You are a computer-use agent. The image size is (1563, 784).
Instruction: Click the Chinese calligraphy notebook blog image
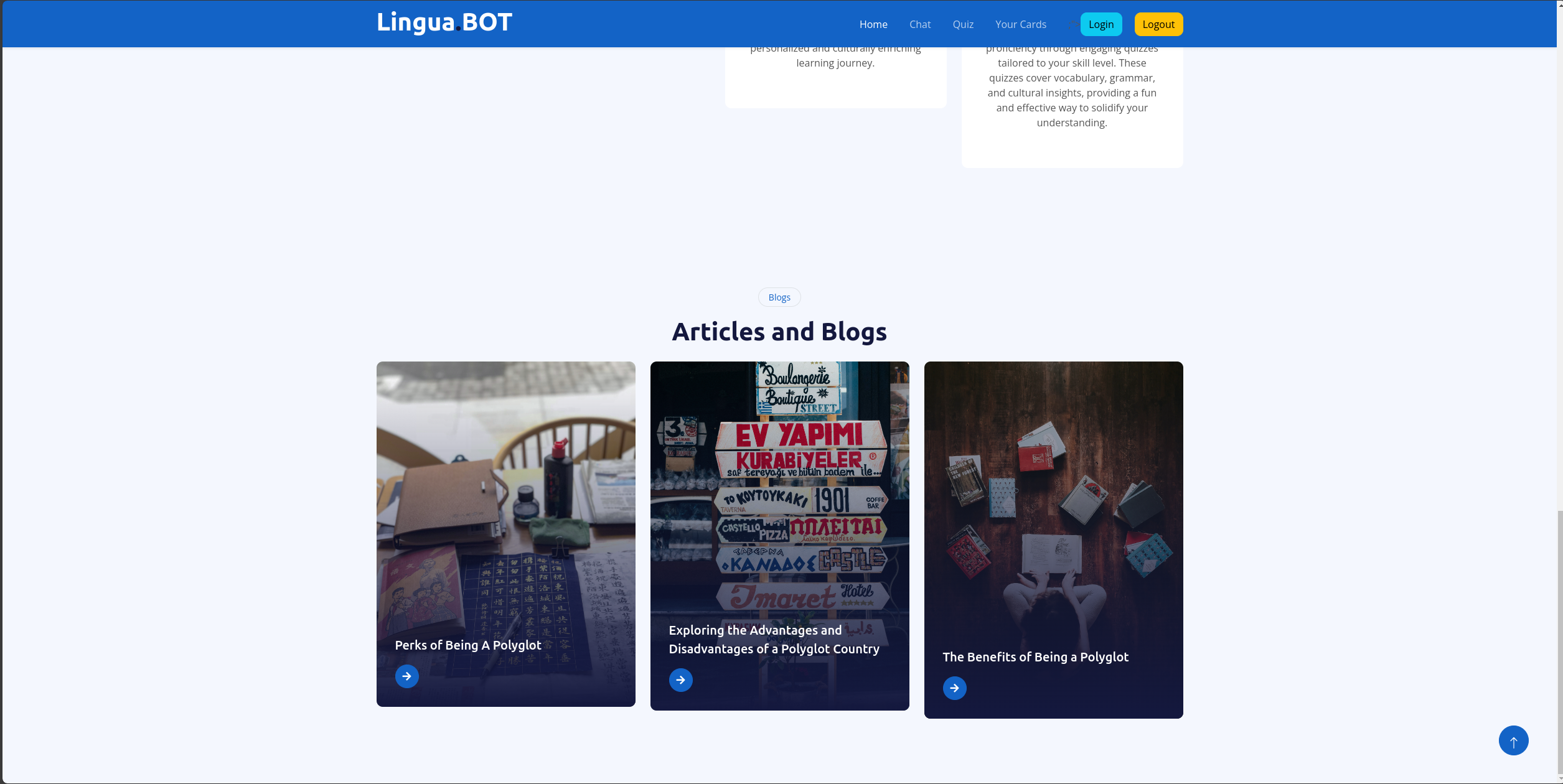[x=505, y=498]
